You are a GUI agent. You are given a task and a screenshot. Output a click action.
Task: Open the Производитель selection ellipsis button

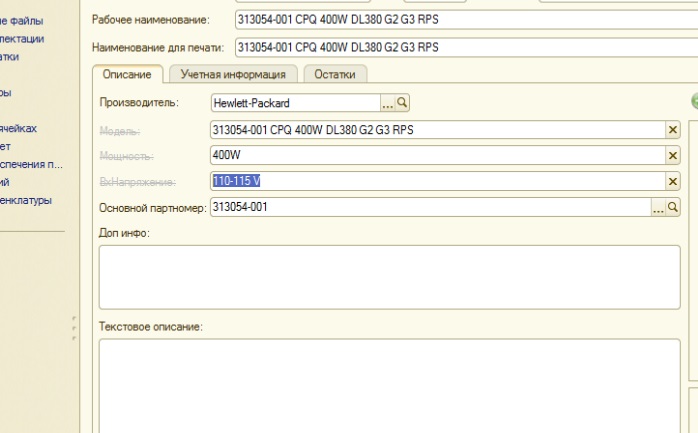388,103
